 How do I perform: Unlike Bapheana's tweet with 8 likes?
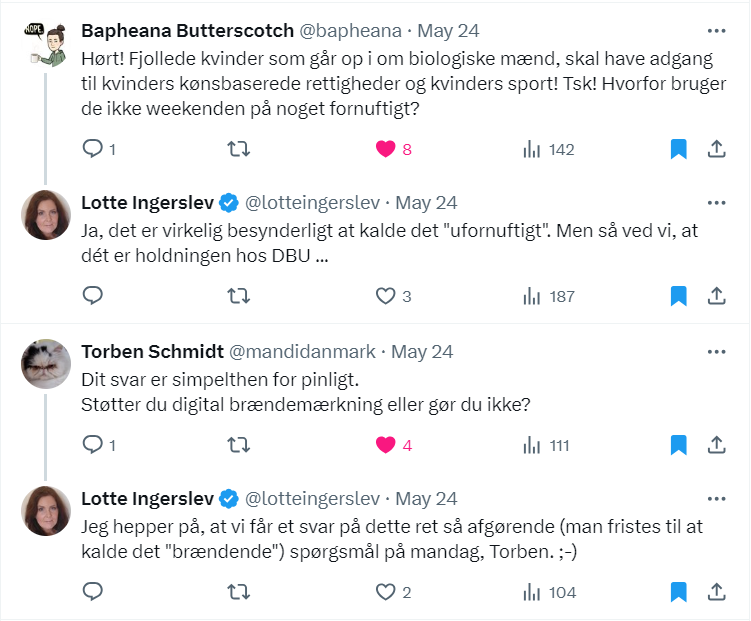coord(394,149)
